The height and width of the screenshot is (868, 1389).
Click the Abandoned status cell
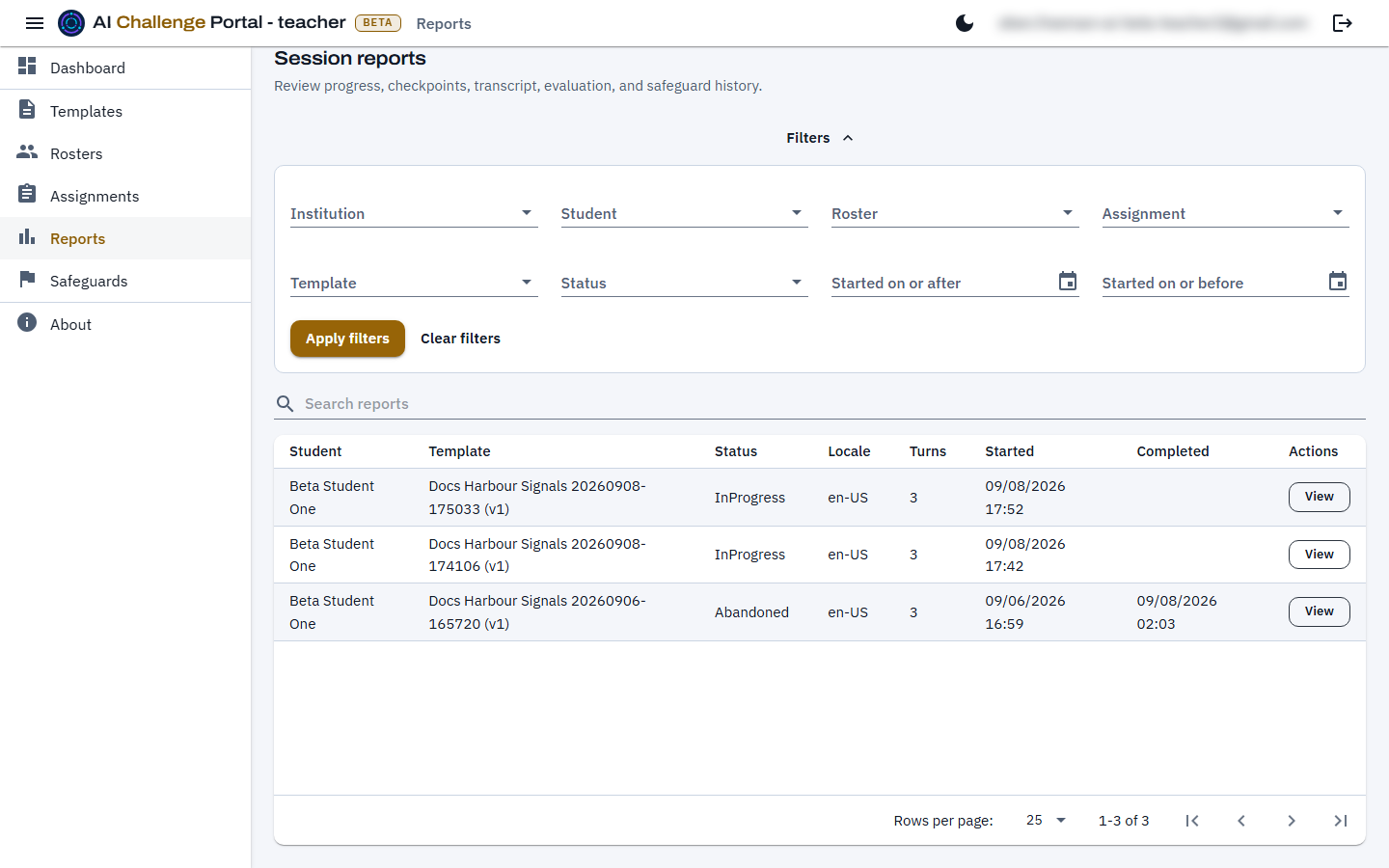tap(751, 612)
